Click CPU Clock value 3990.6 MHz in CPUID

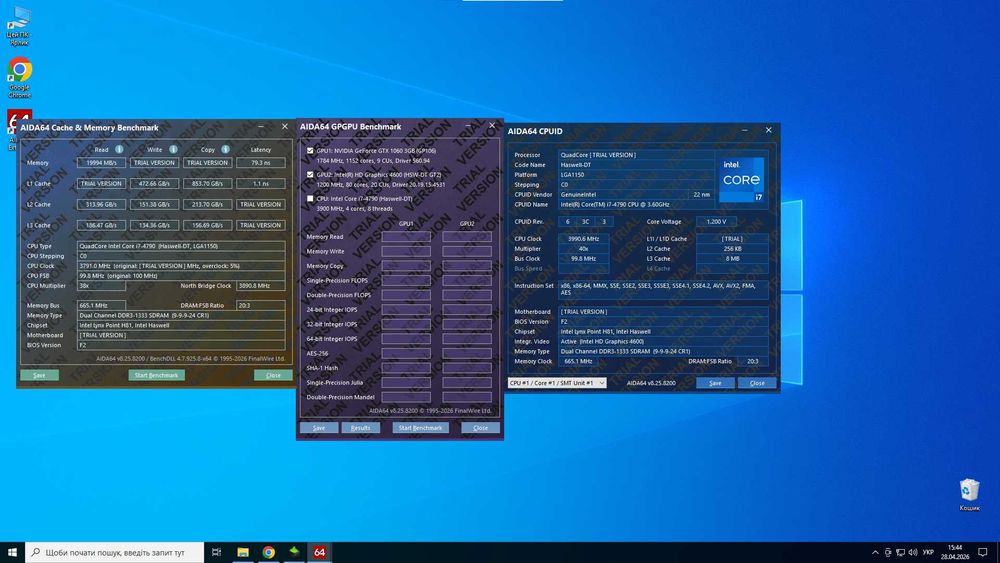tap(583, 238)
